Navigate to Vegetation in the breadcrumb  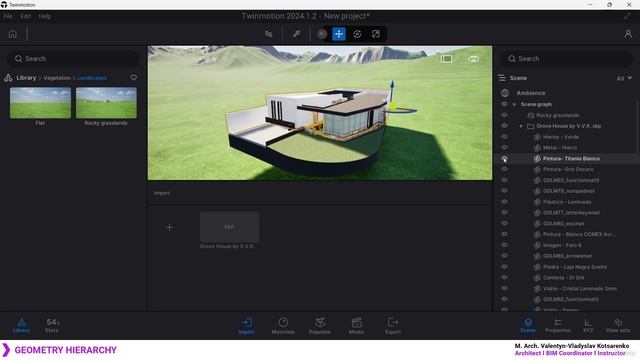57,78
